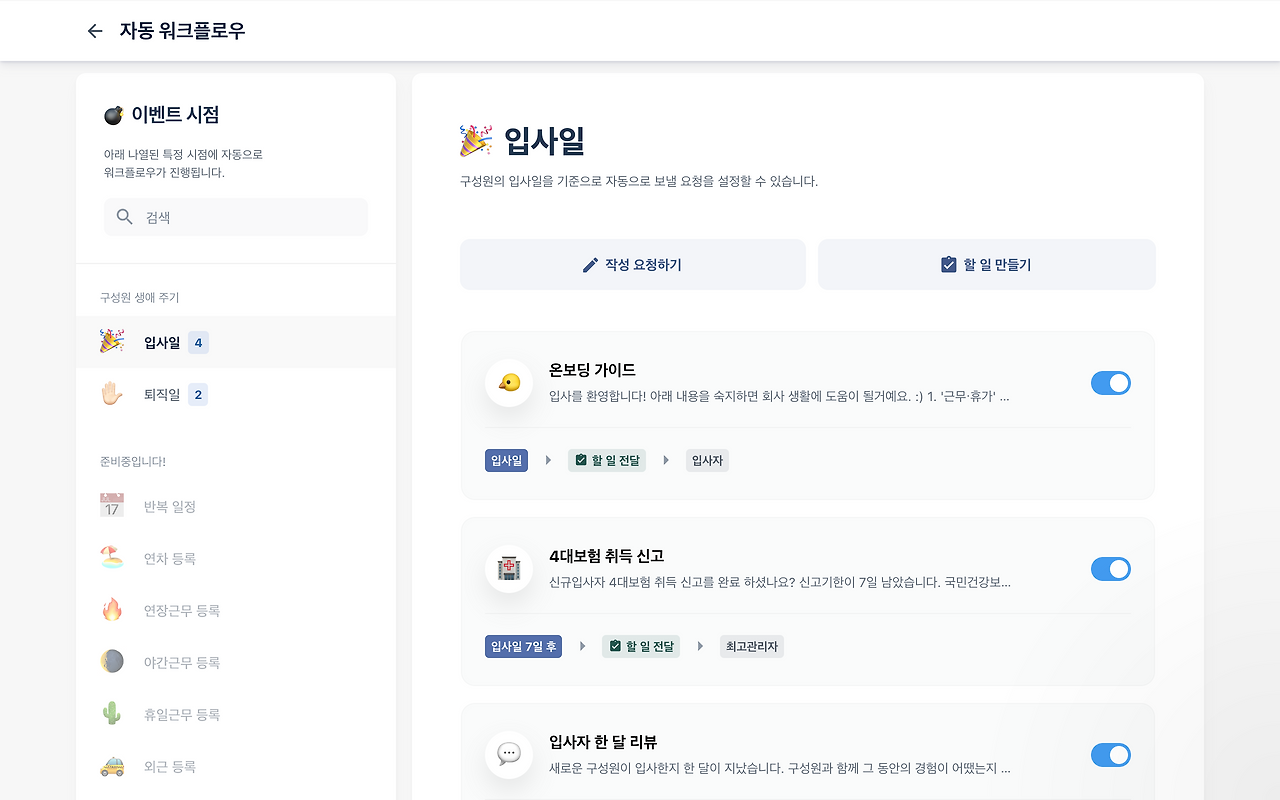
Task: Click the beach umbrella icon for 연차 등록
Action: [112, 558]
